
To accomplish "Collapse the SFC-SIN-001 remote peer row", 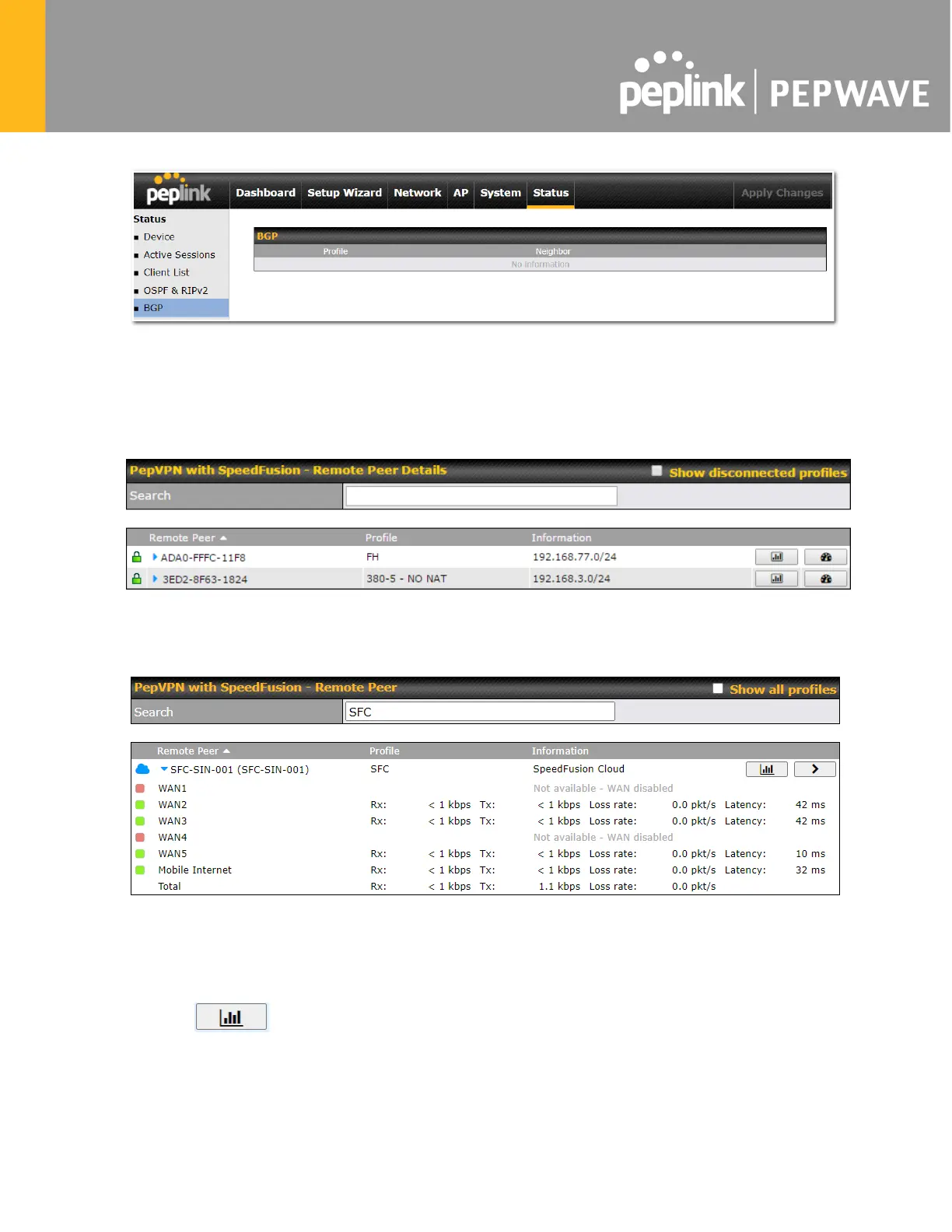I will (x=164, y=769).
